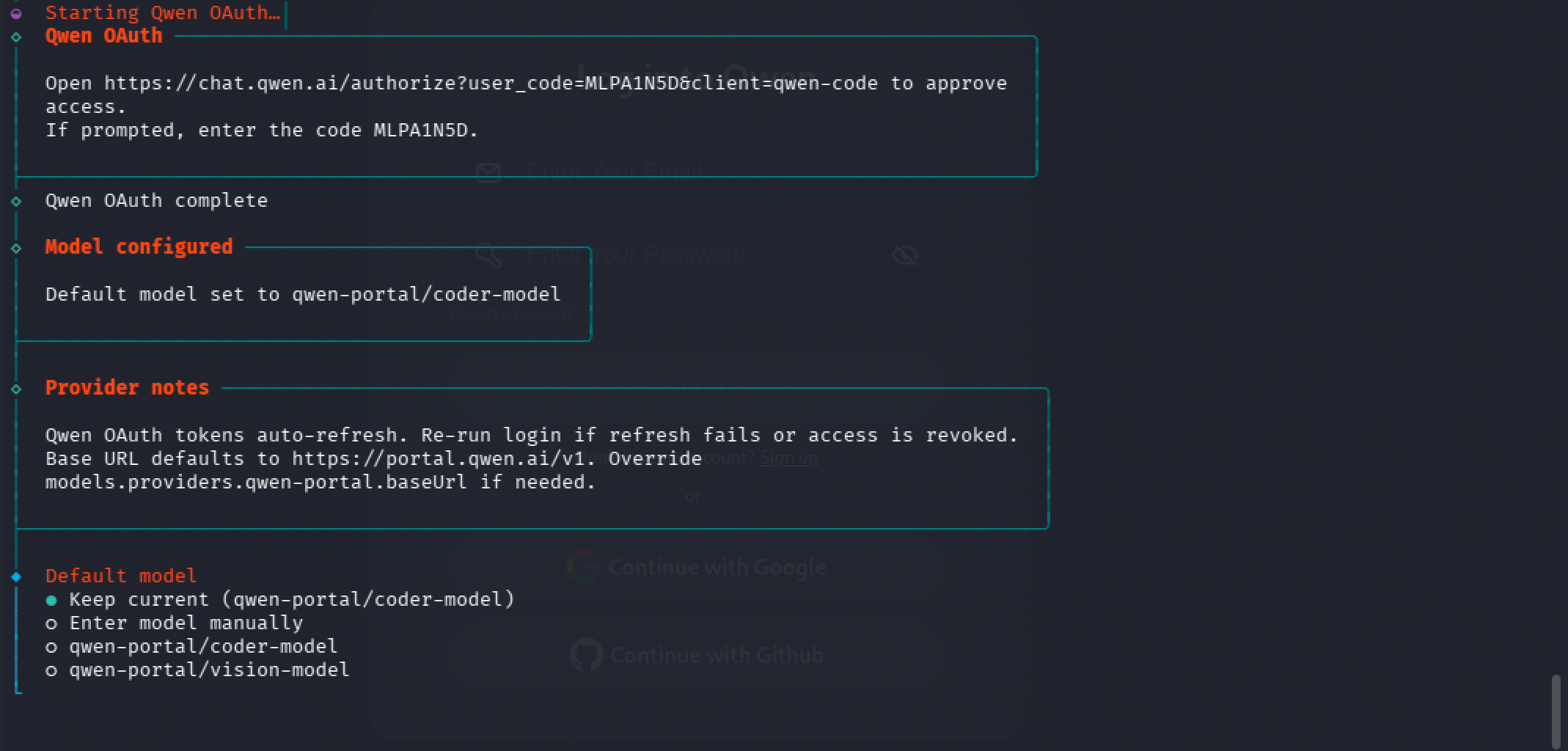Click the envelope icon in the email field
The width and height of the screenshot is (1568, 751).
[x=488, y=172]
